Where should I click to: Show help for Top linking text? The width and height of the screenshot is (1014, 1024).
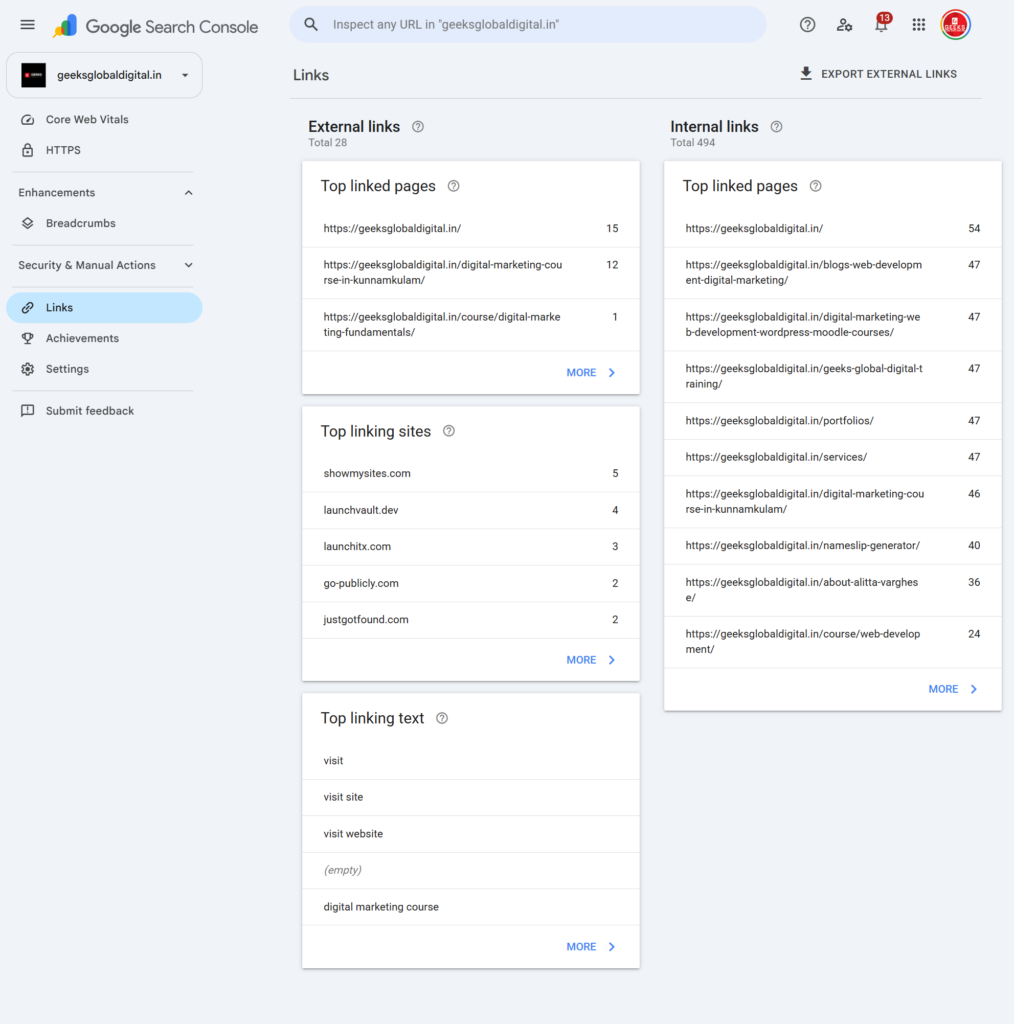tap(442, 718)
